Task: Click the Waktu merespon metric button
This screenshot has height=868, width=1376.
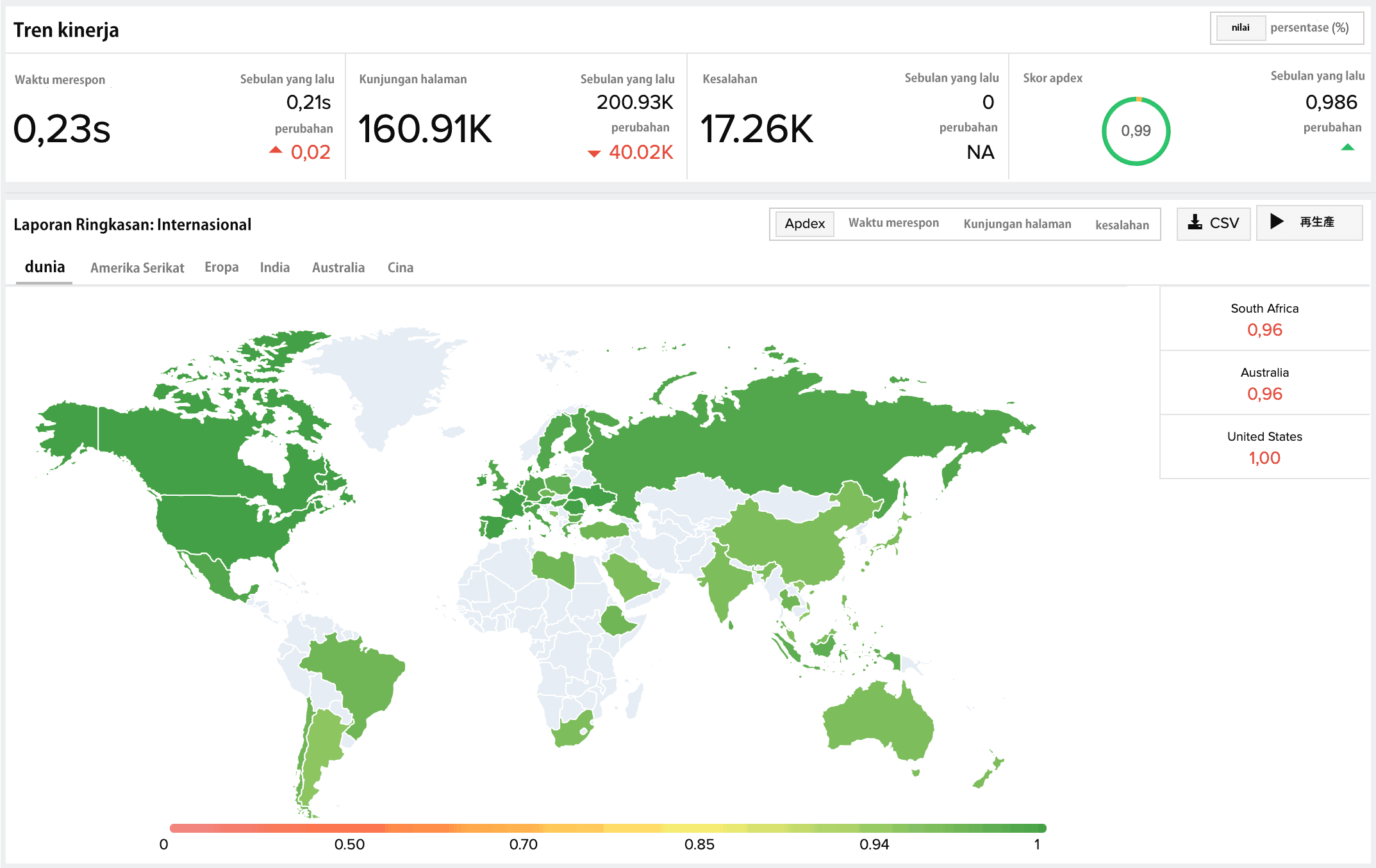Action: tap(892, 223)
